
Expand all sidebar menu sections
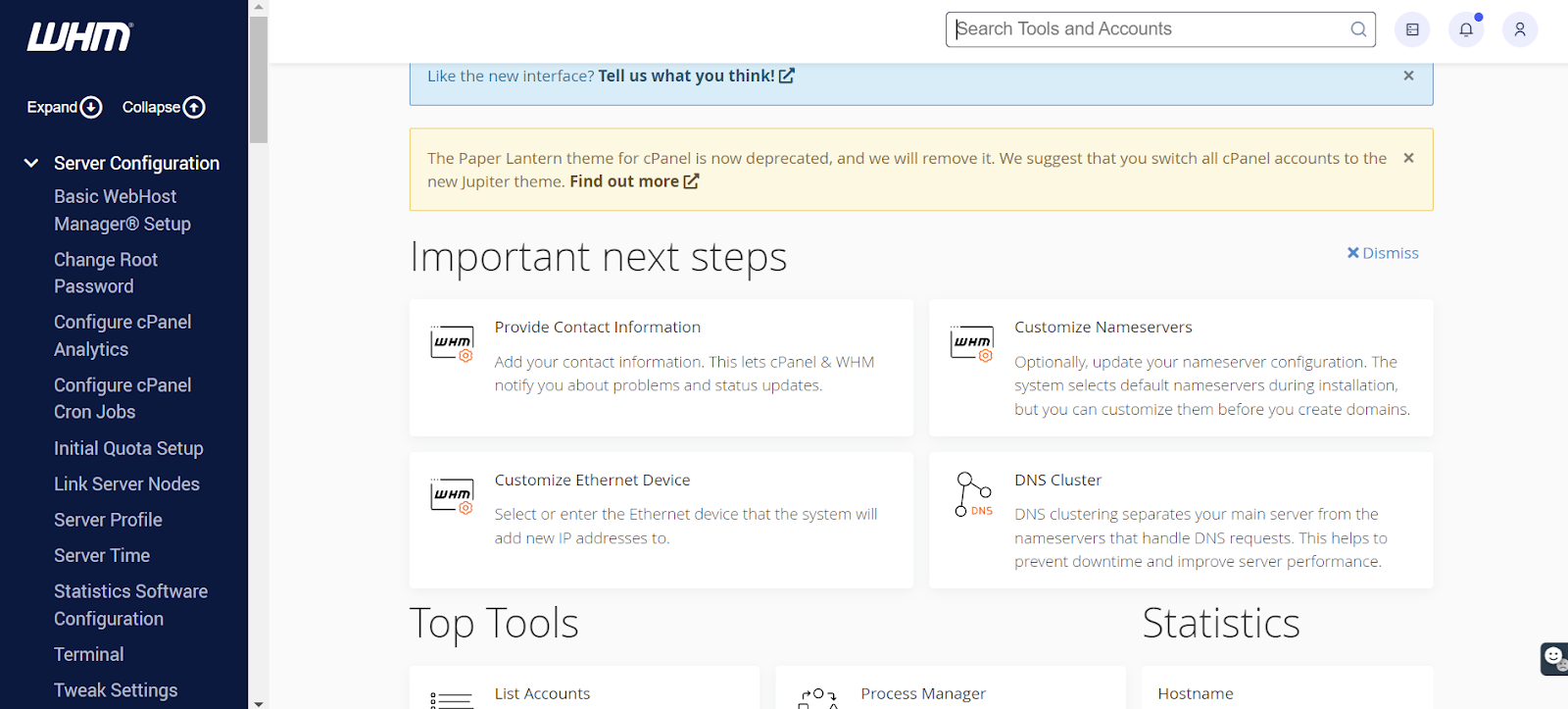(x=65, y=107)
